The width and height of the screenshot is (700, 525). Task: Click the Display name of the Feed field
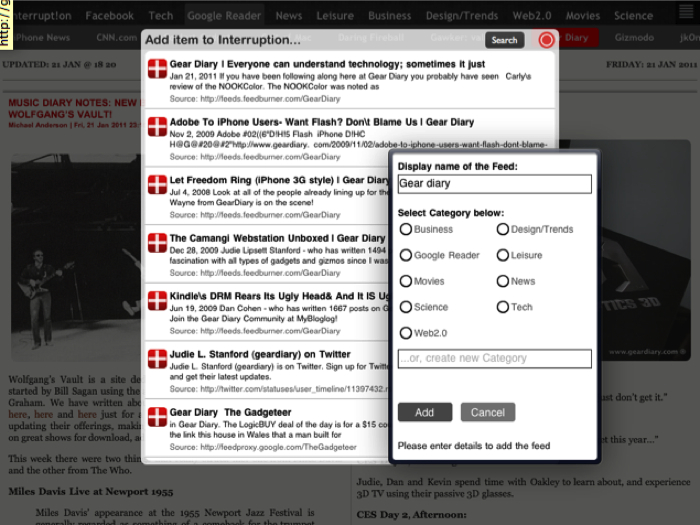pyautogui.click(x=495, y=184)
